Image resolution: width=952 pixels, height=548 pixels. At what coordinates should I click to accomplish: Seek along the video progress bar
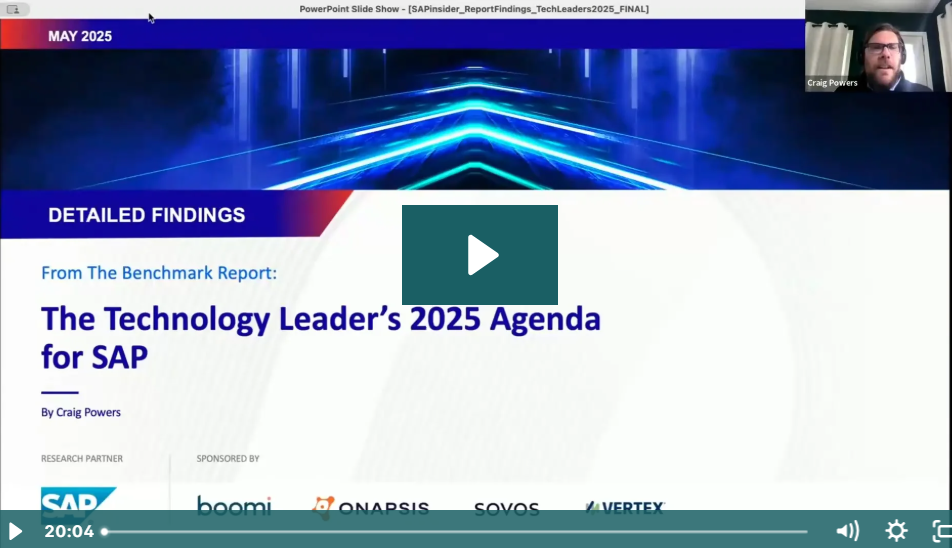click(455, 532)
